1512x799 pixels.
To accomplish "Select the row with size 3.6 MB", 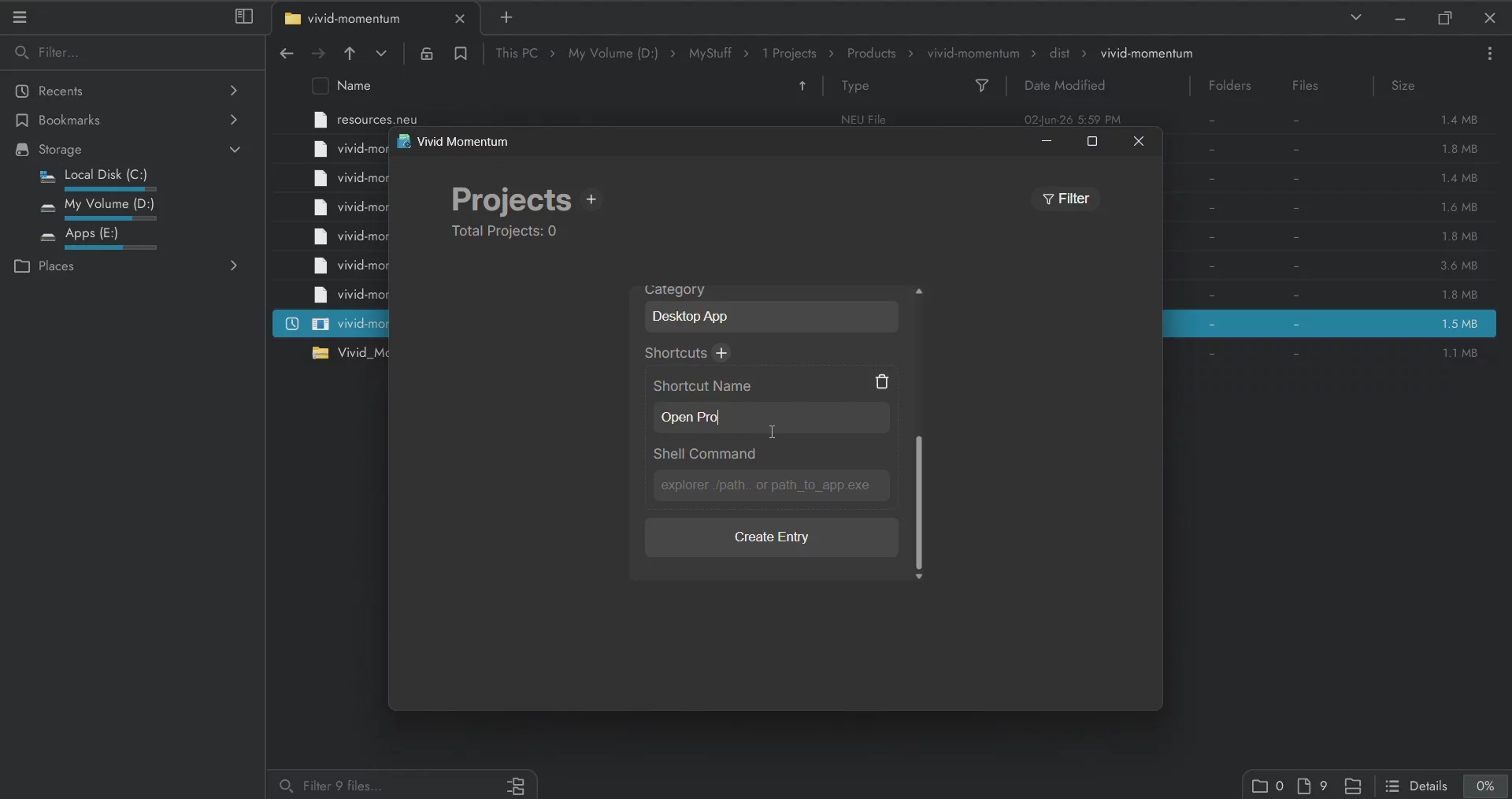I will (x=1329, y=266).
